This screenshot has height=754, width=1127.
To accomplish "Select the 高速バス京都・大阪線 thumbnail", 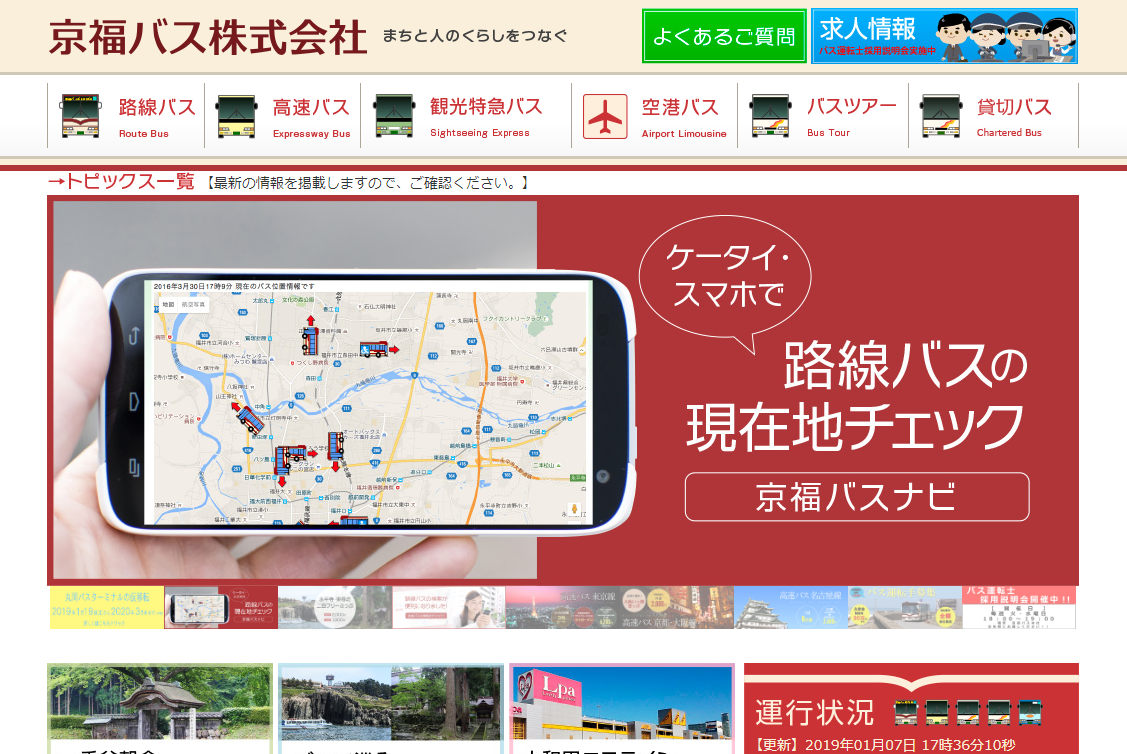I will (677, 607).
